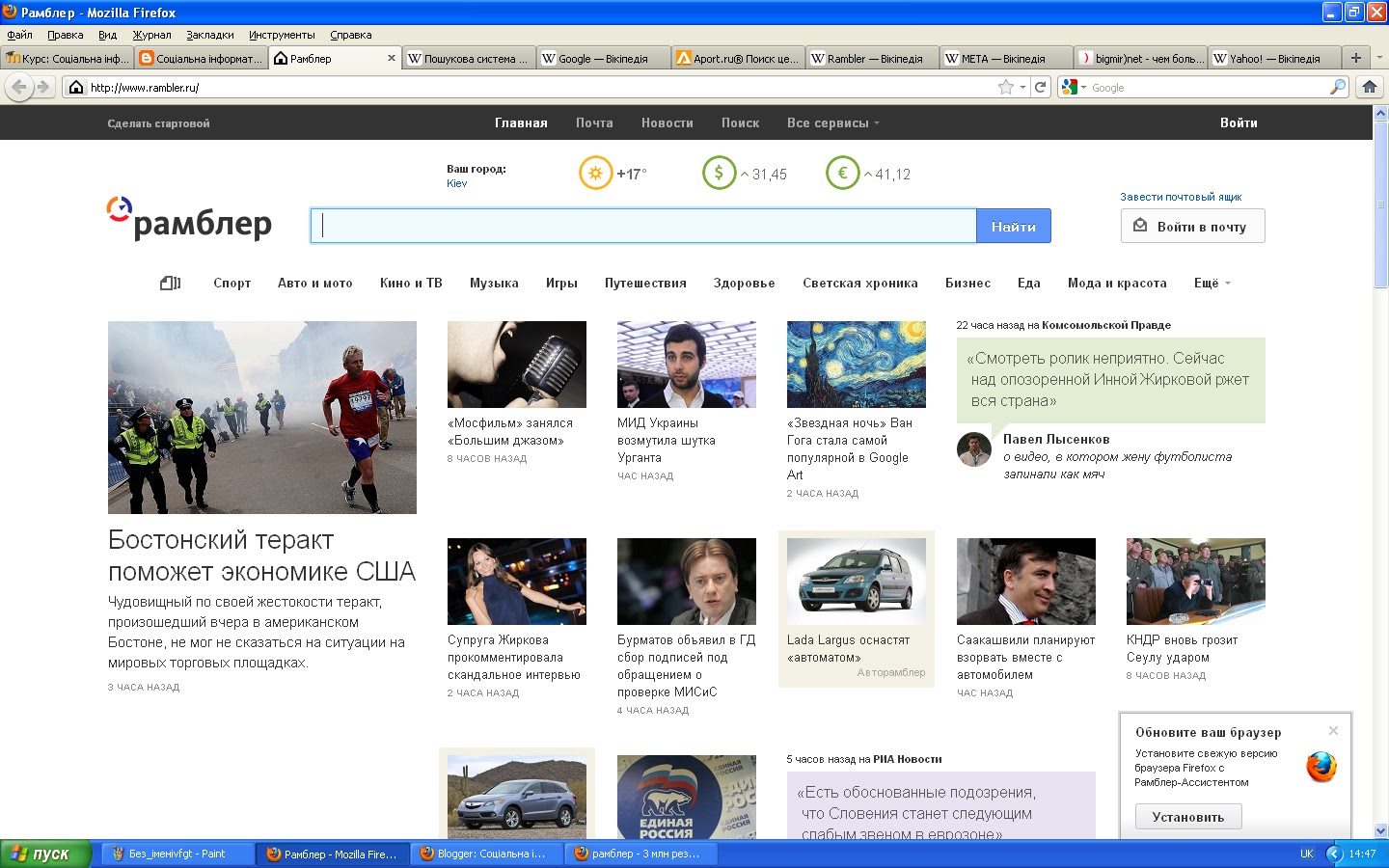Click the Kiev city link
1389x868 pixels.
pos(456,183)
